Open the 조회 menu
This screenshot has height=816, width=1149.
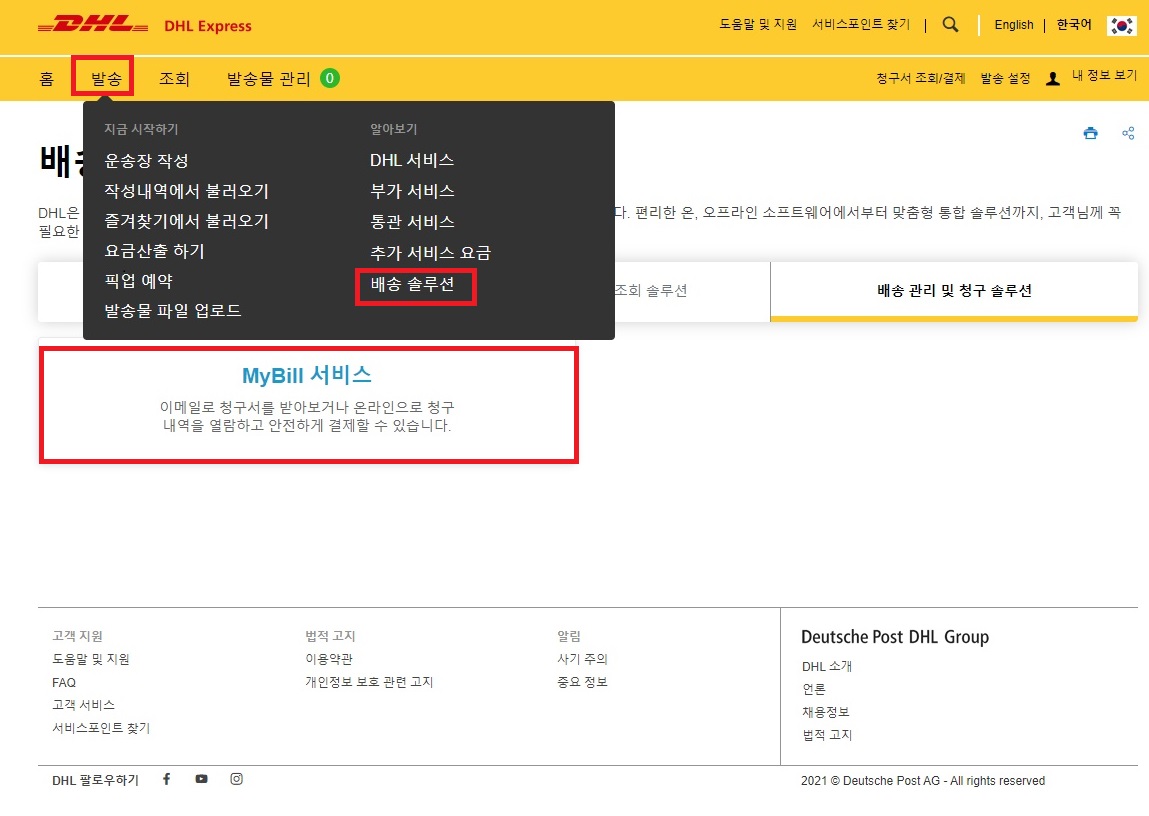click(x=174, y=78)
